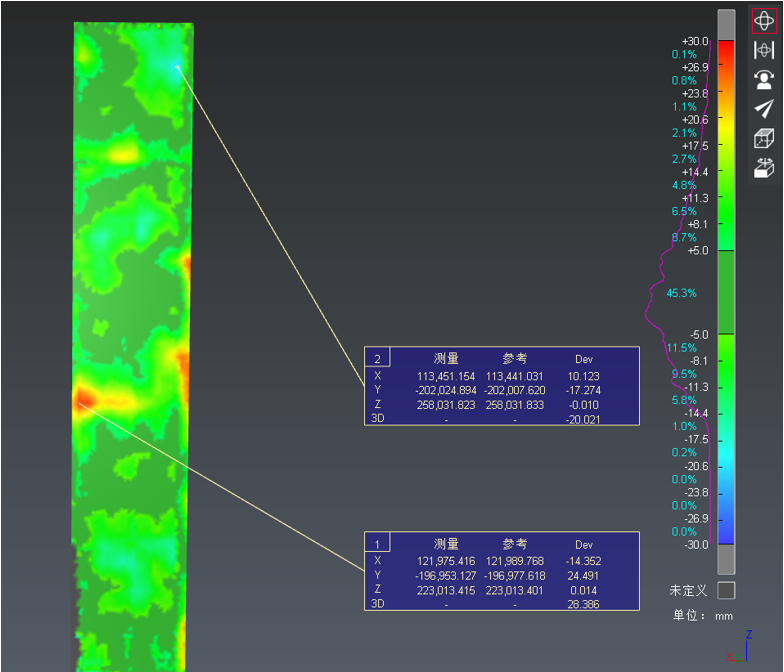The height and width of the screenshot is (672, 784).
Task: Click the central green tolerance band of color bar
Action: (x=726, y=292)
